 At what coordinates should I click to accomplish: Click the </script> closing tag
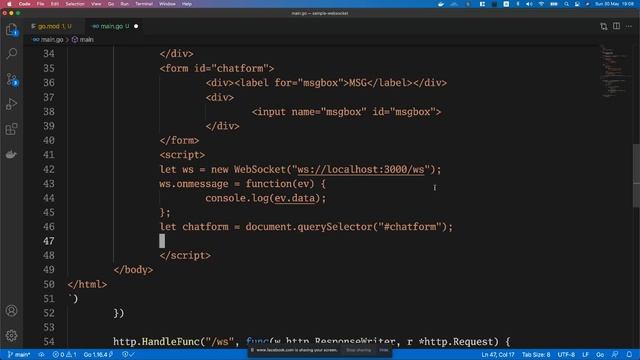185,256
